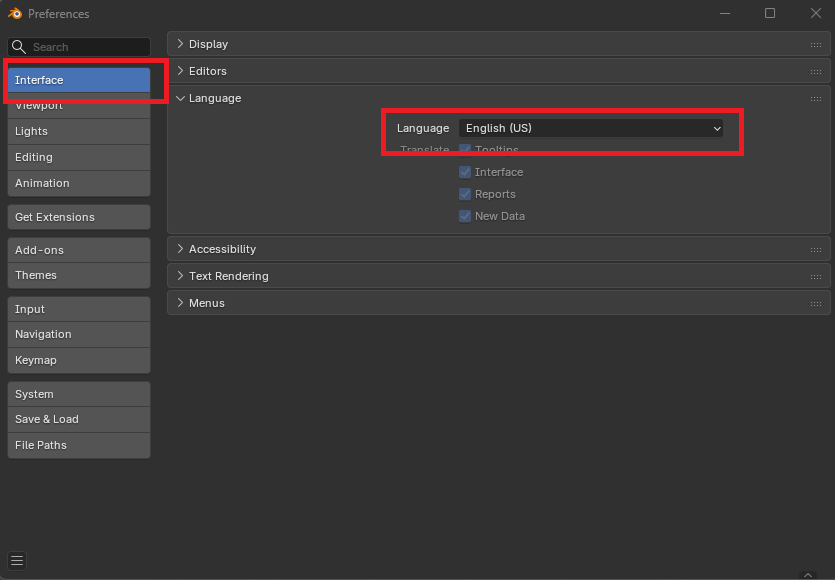Toggle the New Data checkbox
Screen dimensions: 835x580
click(465, 216)
